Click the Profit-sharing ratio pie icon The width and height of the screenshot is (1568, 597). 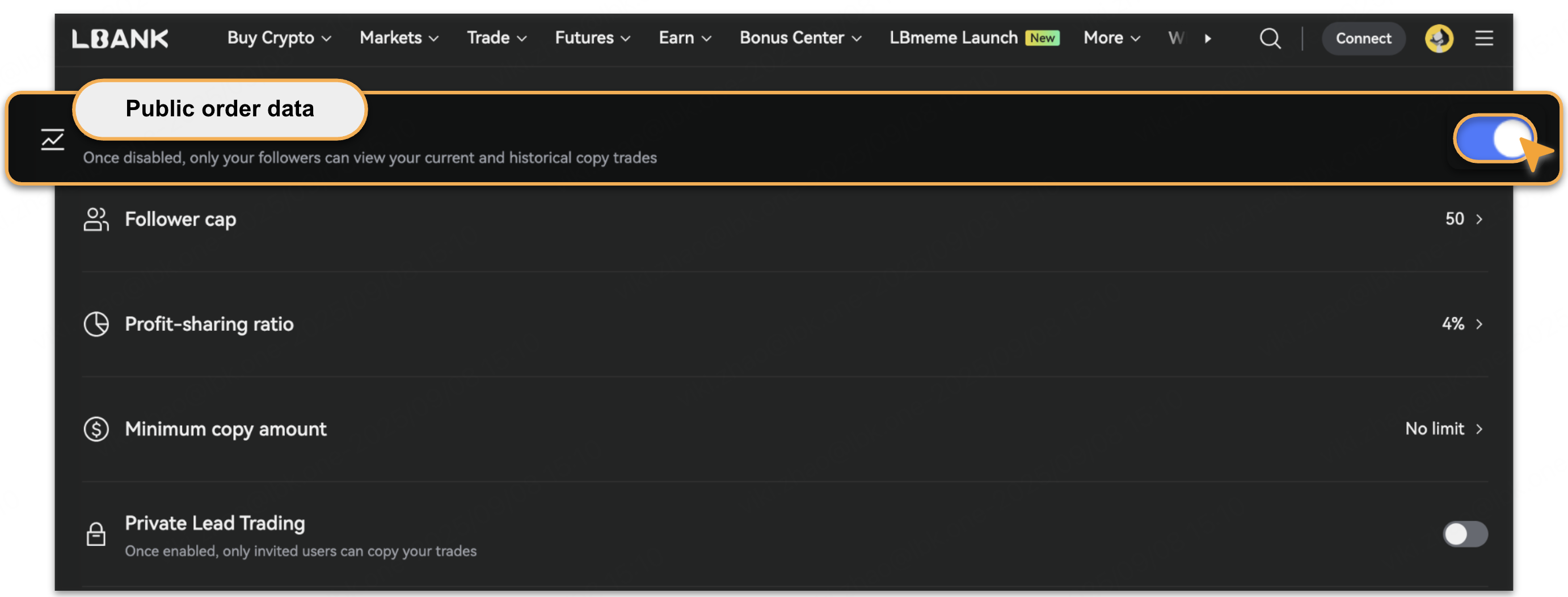[x=96, y=324]
